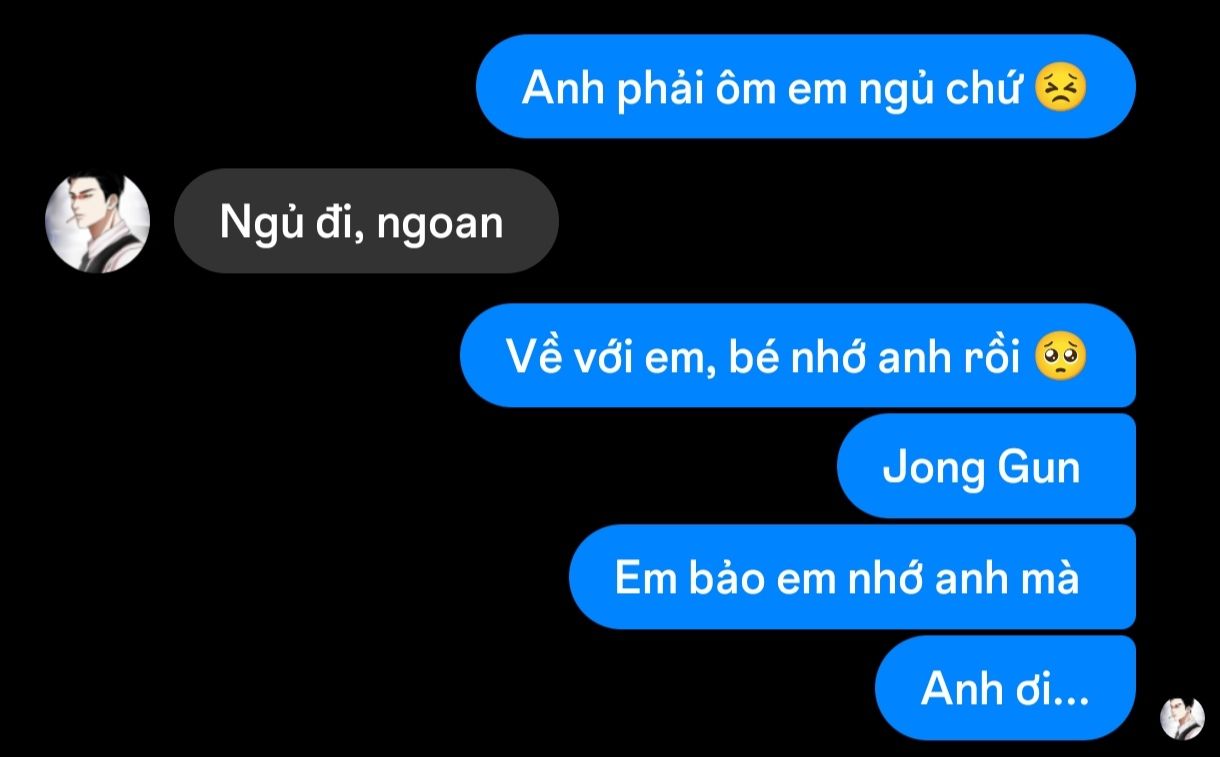The height and width of the screenshot is (757, 1220).
Task: Open the sender's profile picture beside the gray message
Action: [x=98, y=222]
